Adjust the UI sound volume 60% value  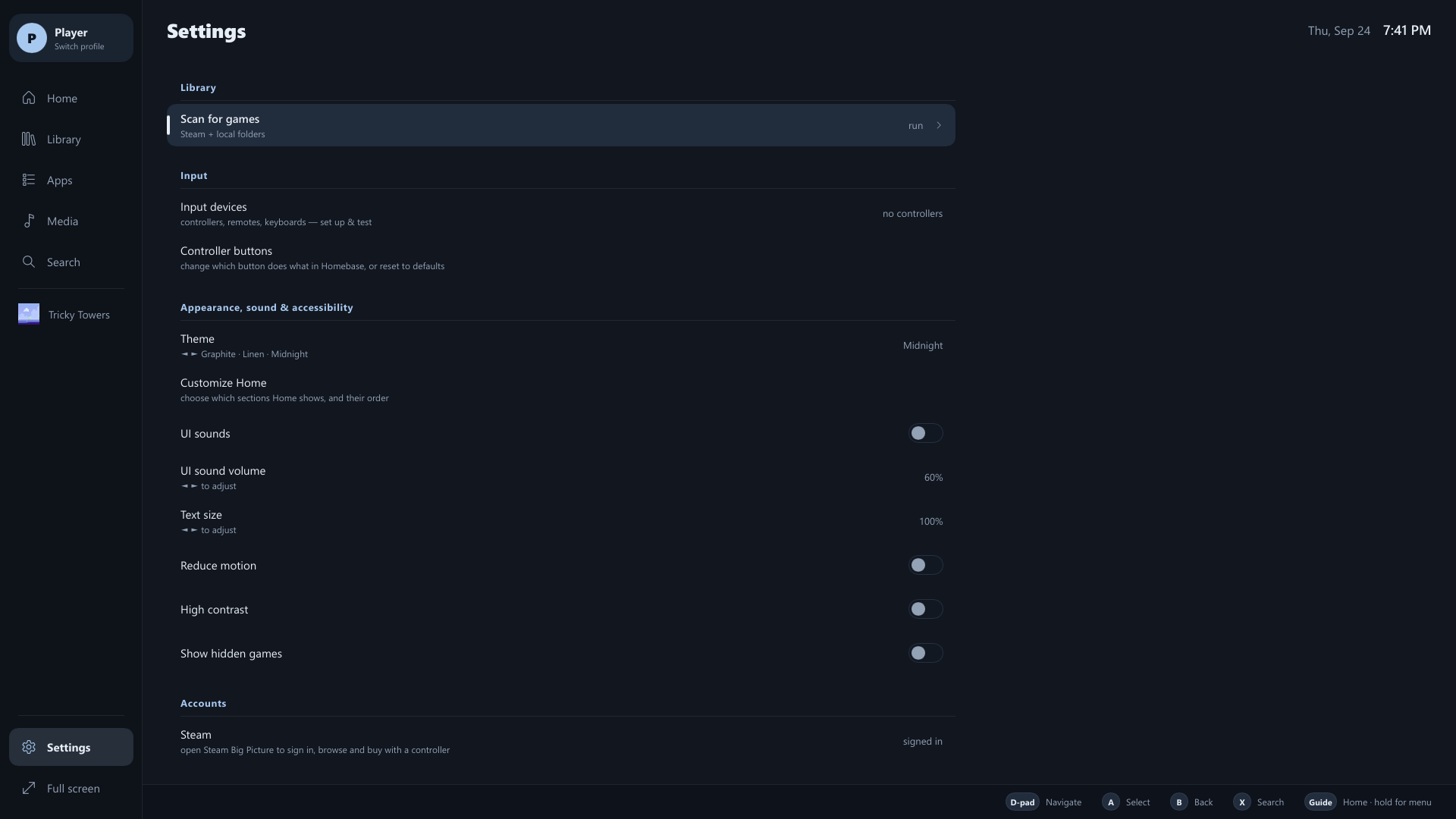coord(934,477)
